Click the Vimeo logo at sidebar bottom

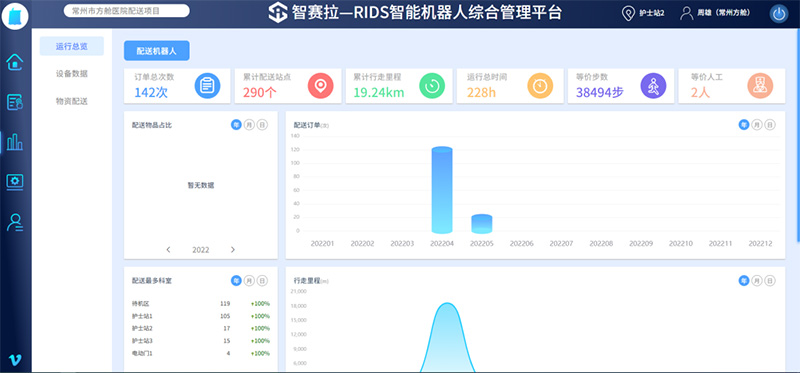(x=15, y=360)
